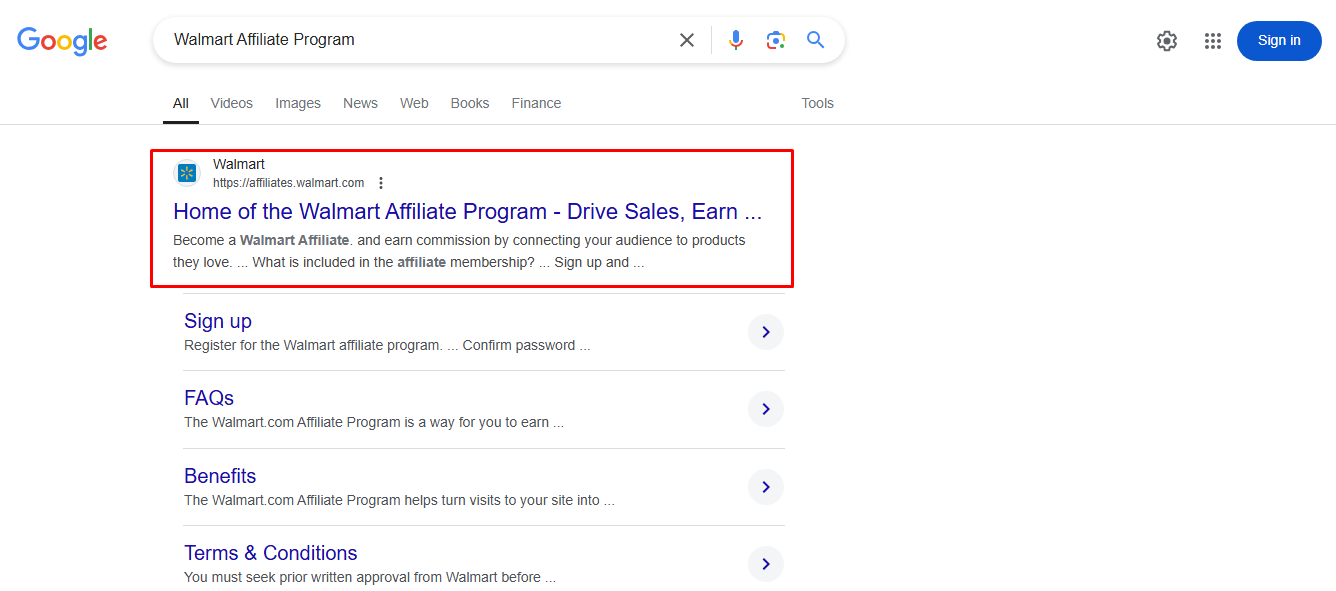Clear the search box text
This screenshot has width=1336, height=591.
687,40
